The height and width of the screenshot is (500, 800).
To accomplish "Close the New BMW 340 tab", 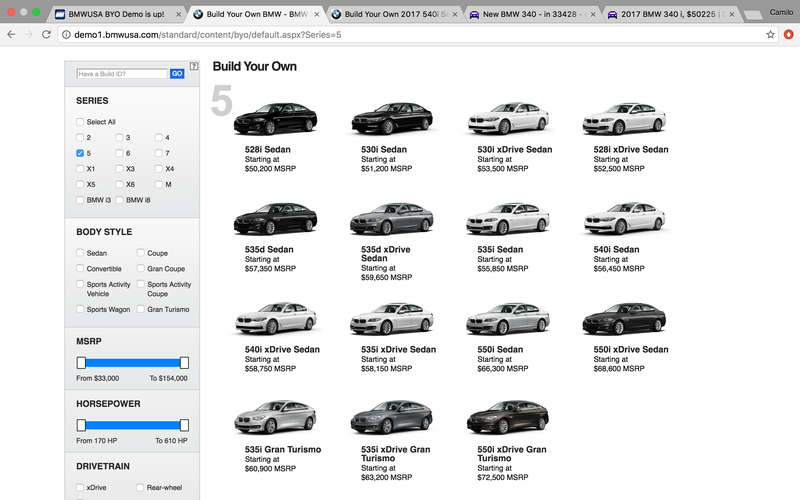I will click(593, 14).
